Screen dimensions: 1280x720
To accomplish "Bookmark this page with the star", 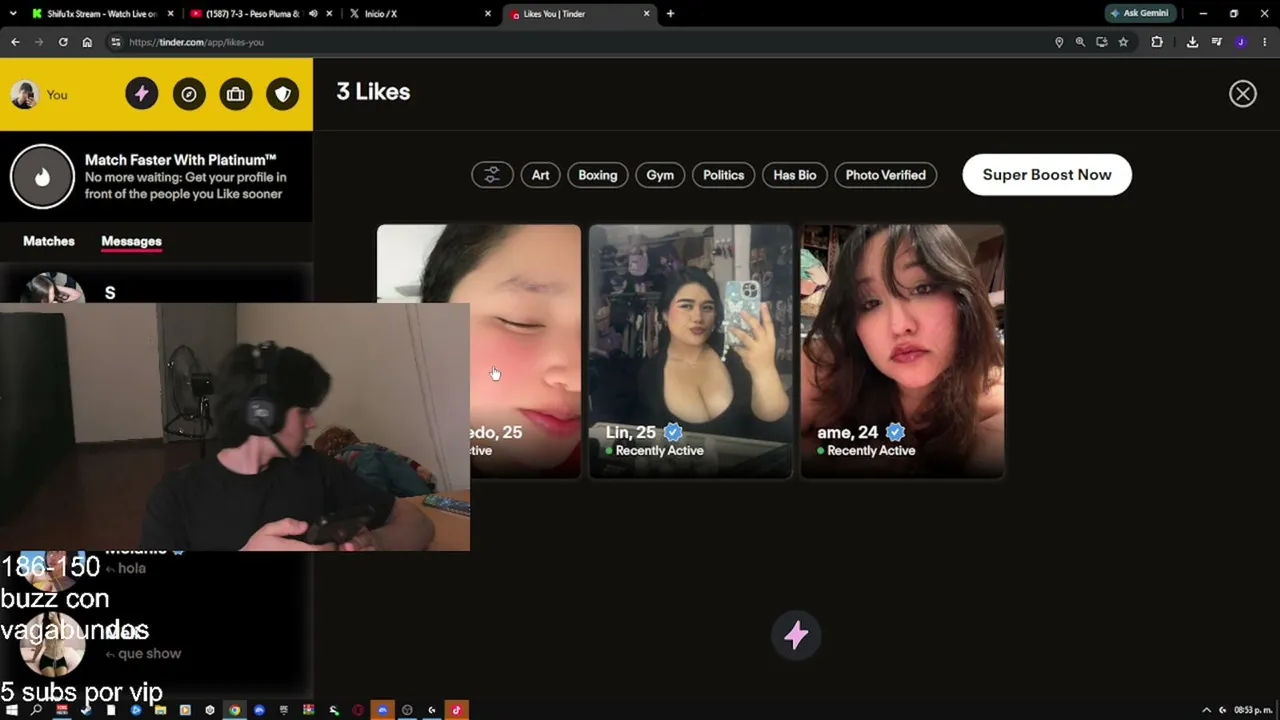I will 1123,42.
